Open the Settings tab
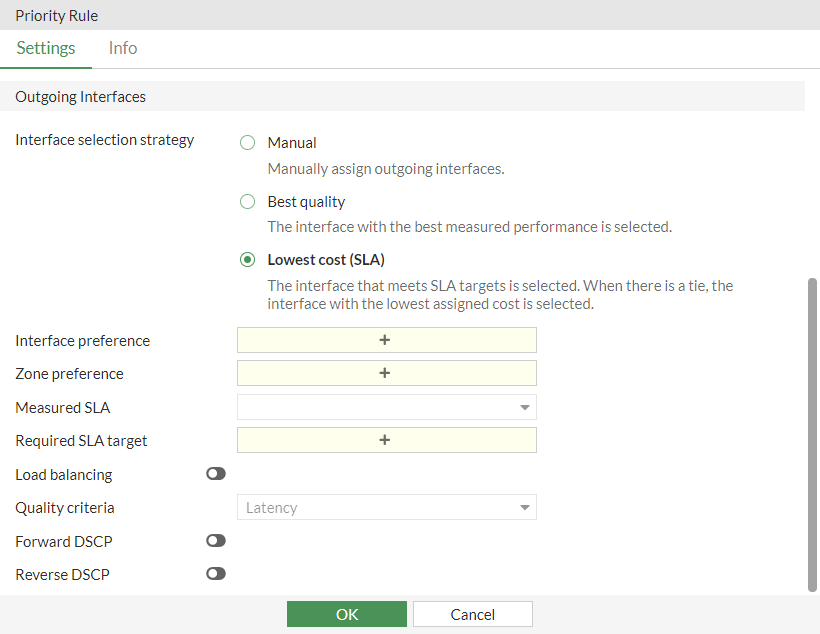Screen dimensions: 820x634 pos(46,48)
